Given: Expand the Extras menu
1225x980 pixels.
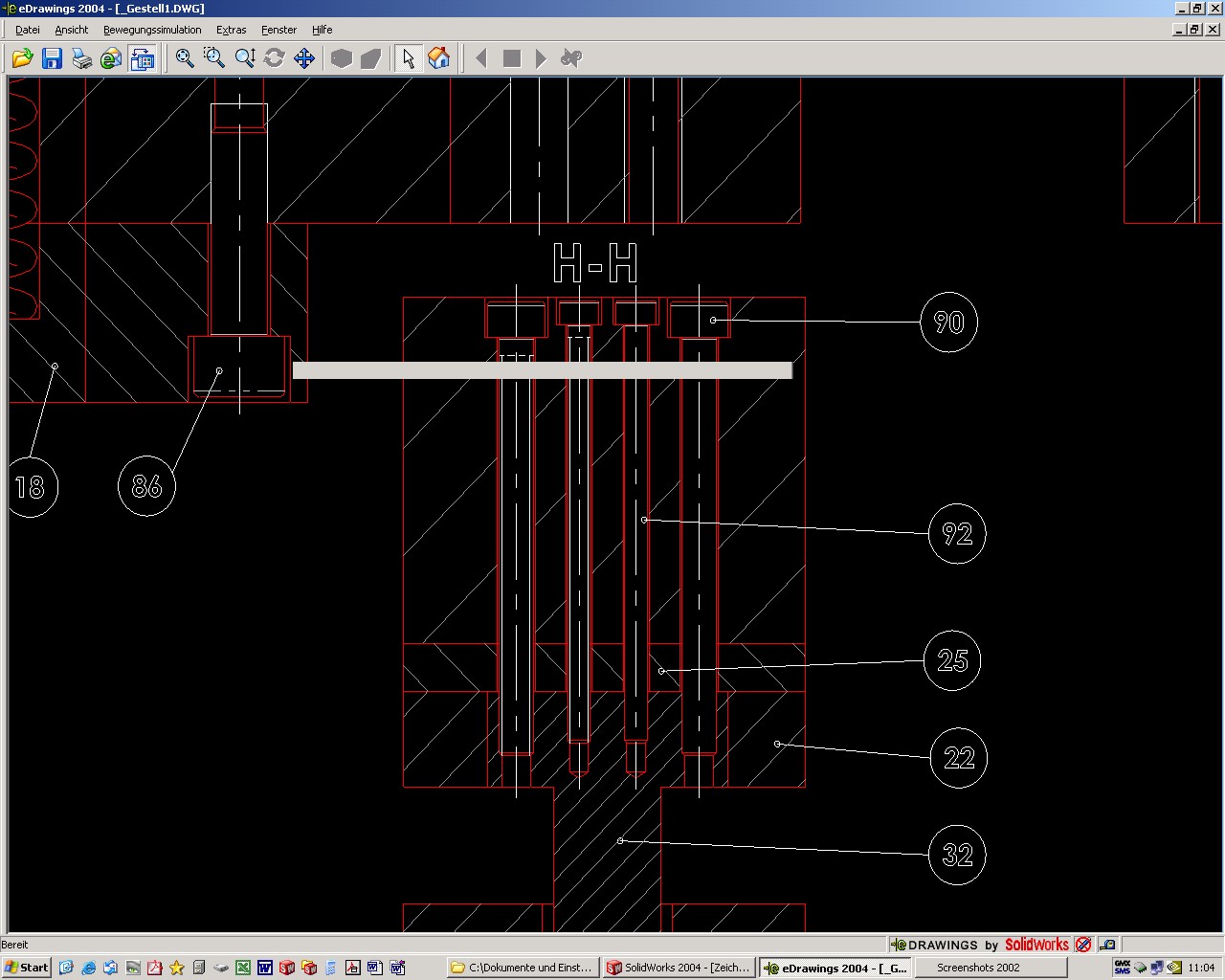Looking at the screenshot, I should tap(231, 30).
